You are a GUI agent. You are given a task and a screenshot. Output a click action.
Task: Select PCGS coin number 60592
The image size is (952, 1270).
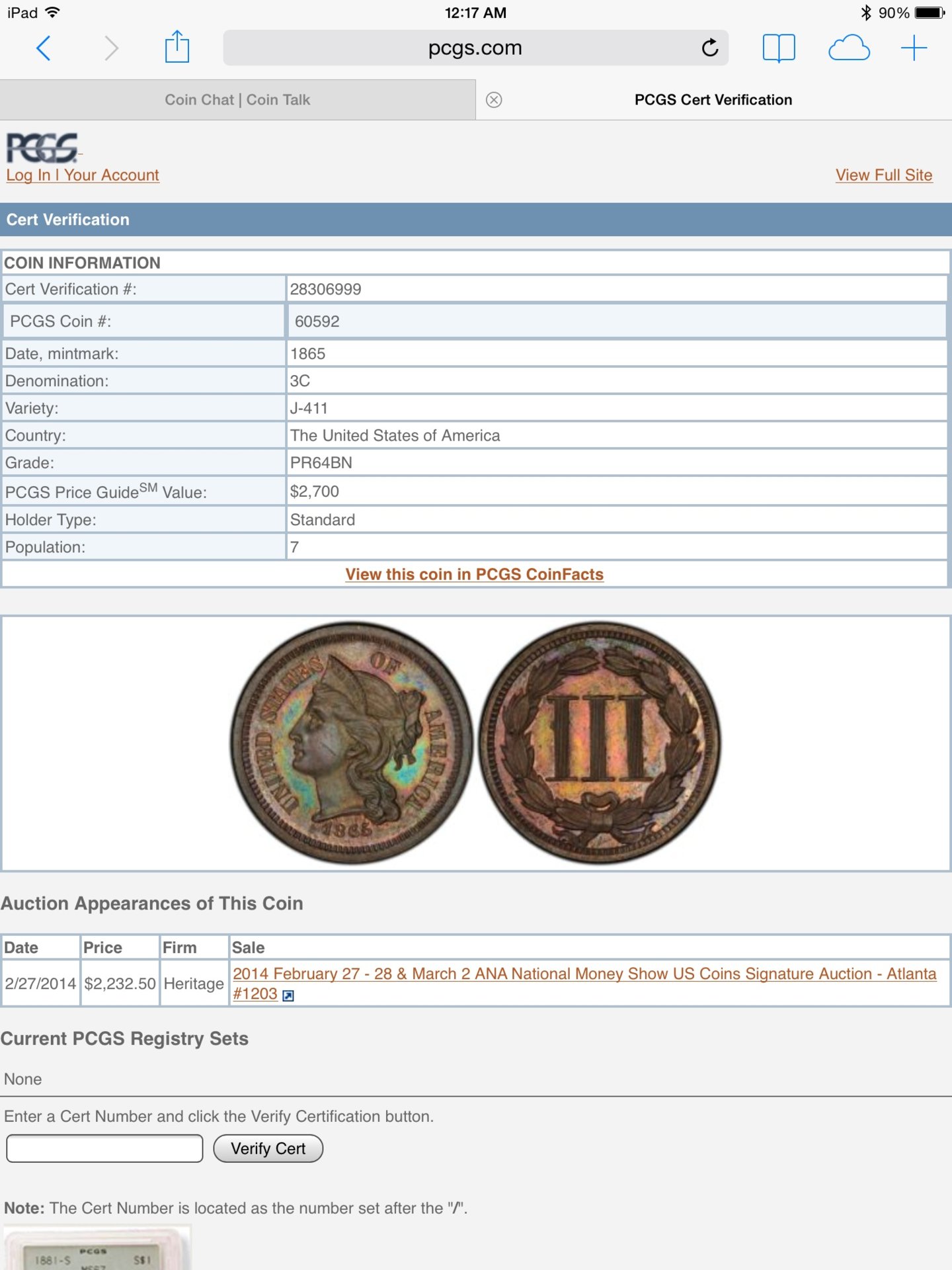(x=317, y=321)
